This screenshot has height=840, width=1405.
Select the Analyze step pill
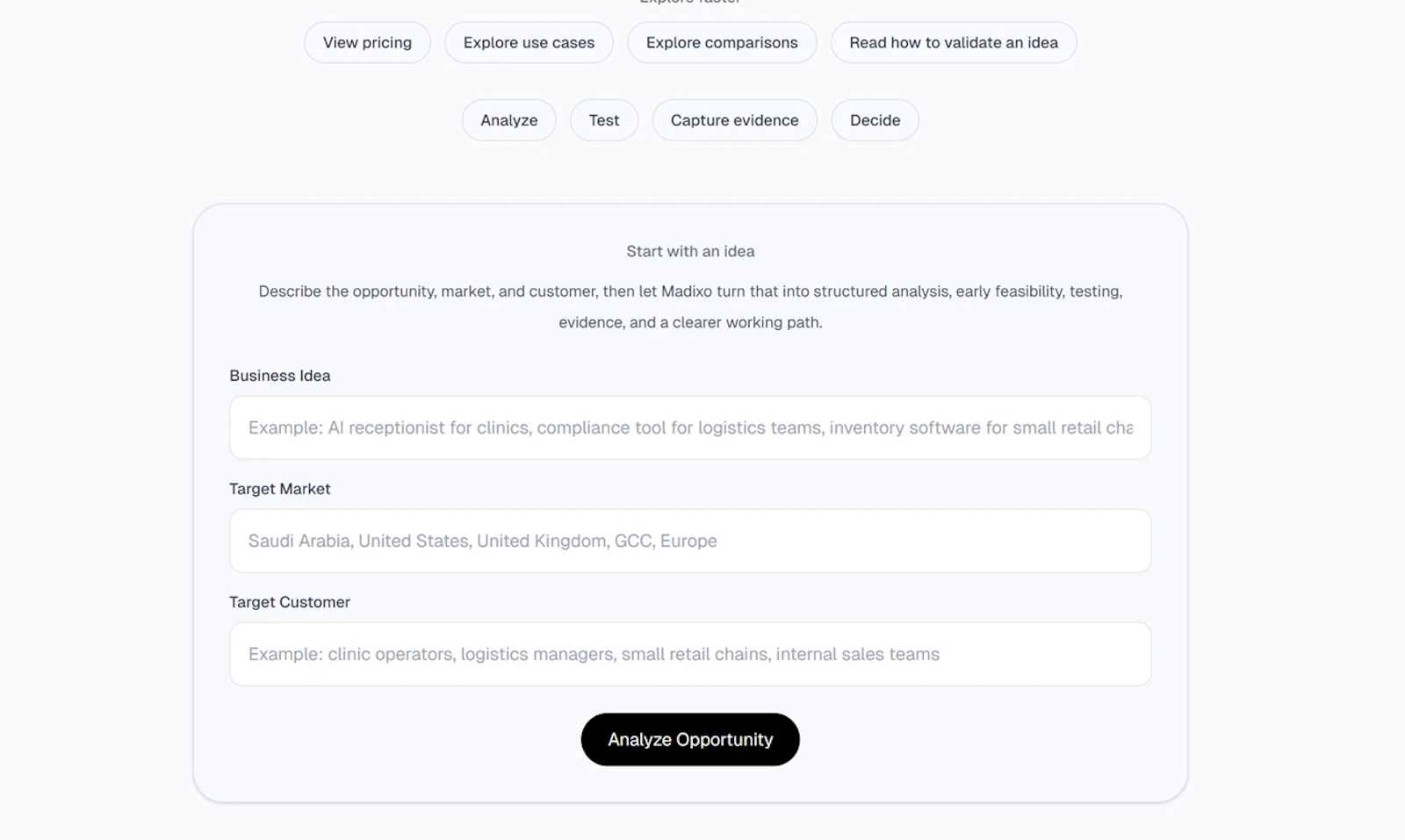pyautogui.click(x=509, y=120)
